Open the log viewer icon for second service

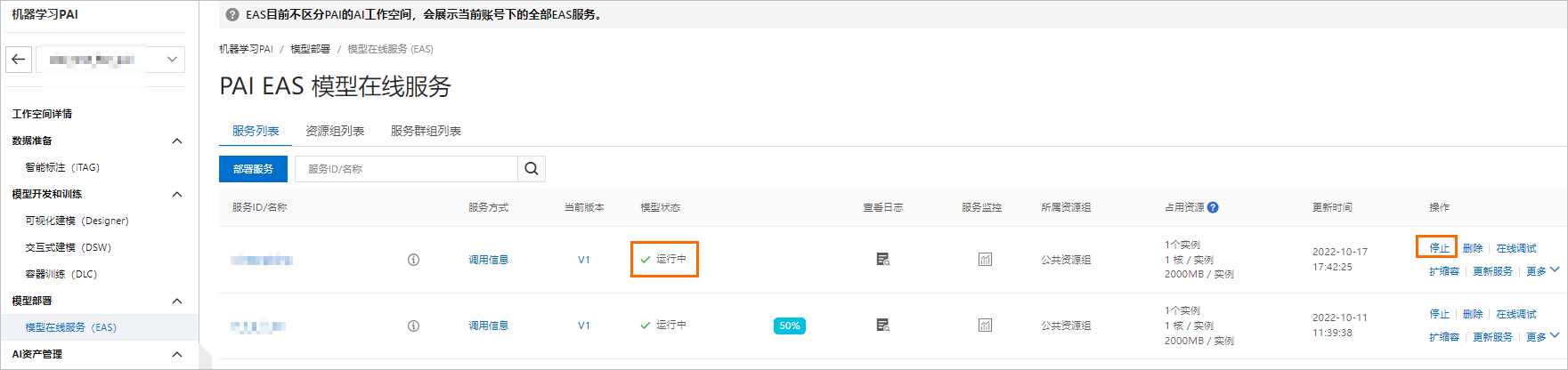tap(882, 326)
